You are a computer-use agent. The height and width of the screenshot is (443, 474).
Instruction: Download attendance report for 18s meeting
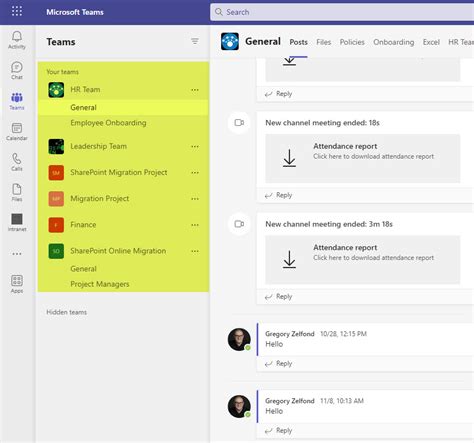[x=289, y=158]
